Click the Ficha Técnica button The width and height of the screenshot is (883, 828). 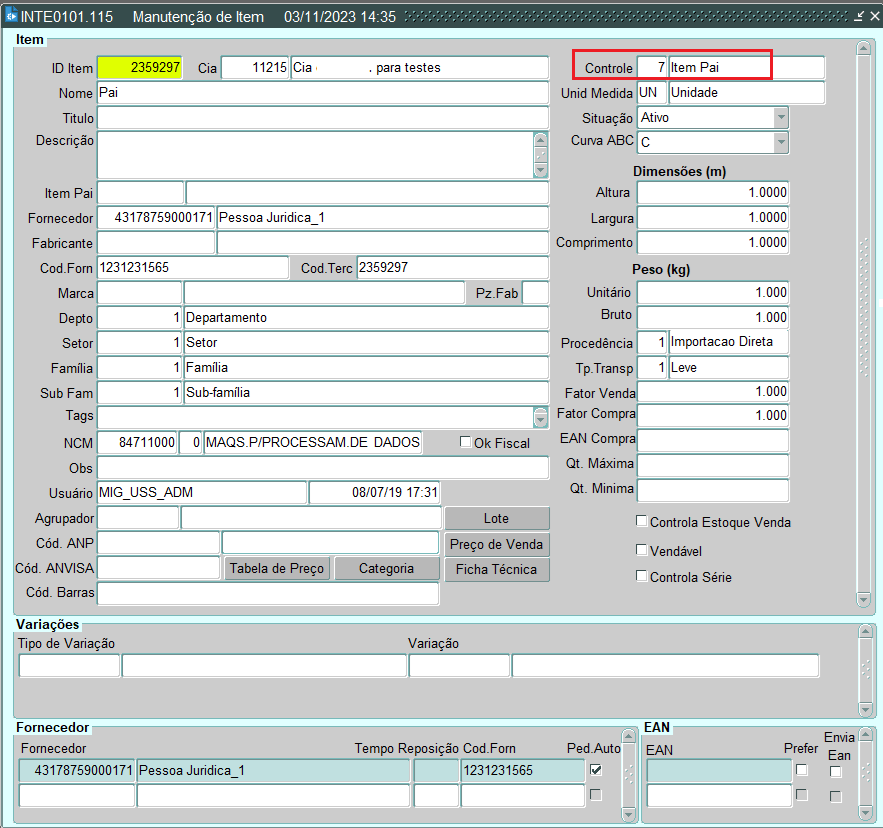[497, 569]
